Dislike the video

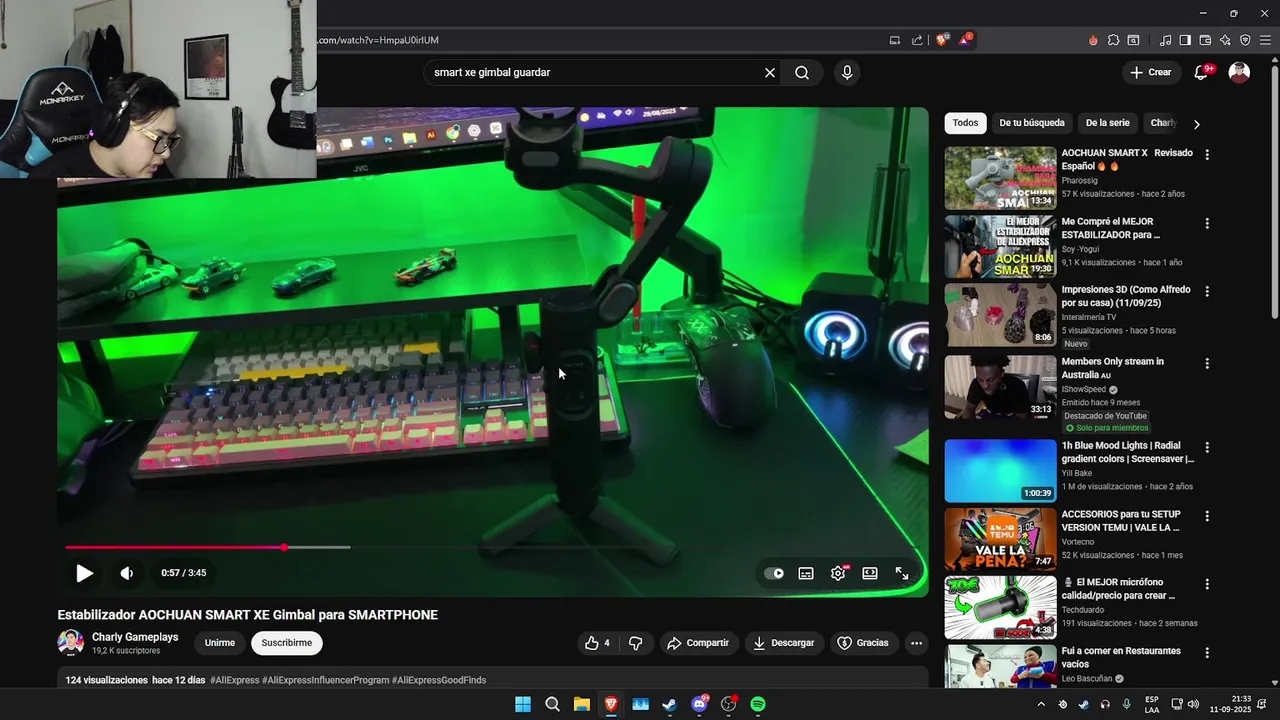(635, 643)
